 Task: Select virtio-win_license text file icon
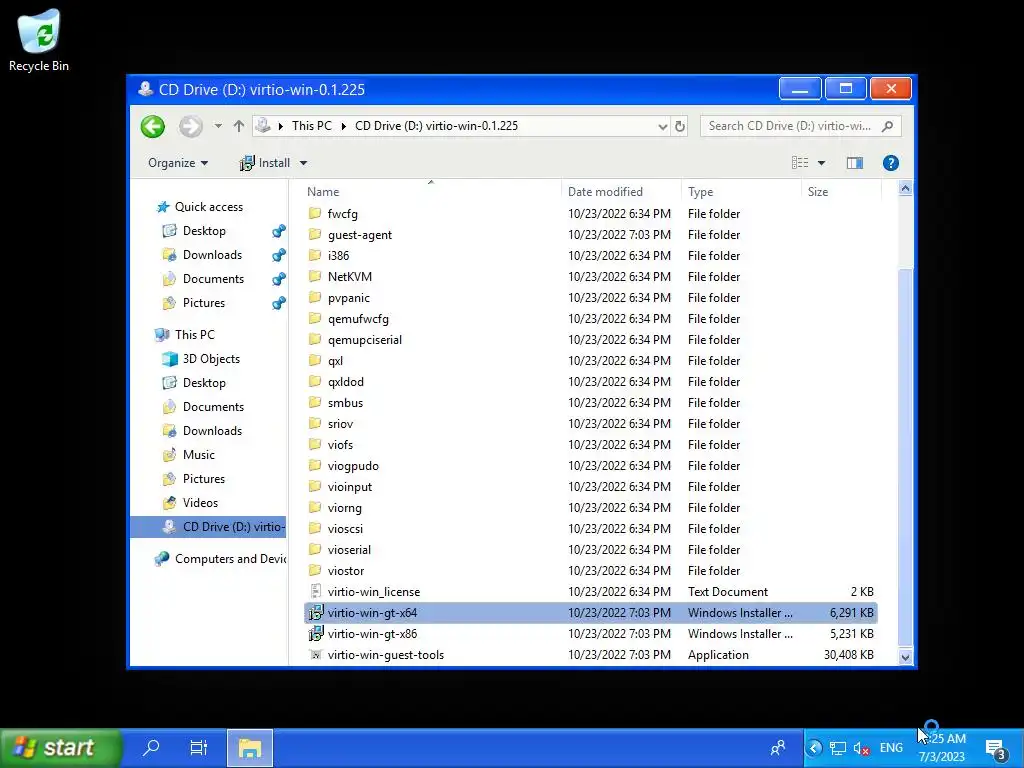[x=315, y=592]
